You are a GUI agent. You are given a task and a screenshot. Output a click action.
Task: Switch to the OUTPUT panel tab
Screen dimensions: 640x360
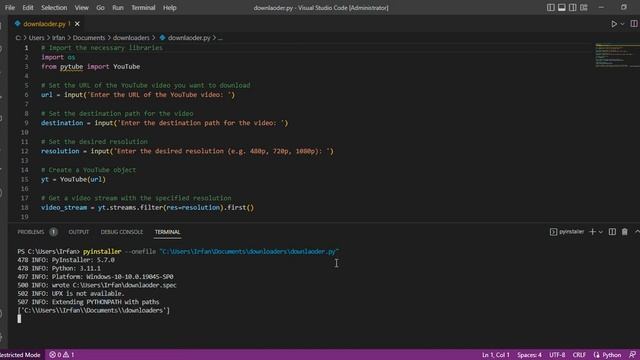[x=79, y=232]
